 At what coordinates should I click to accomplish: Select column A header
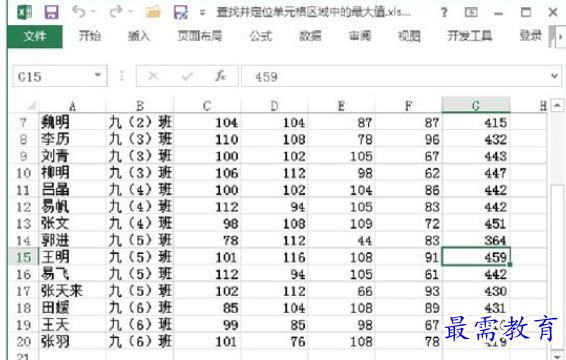tap(72, 106)
